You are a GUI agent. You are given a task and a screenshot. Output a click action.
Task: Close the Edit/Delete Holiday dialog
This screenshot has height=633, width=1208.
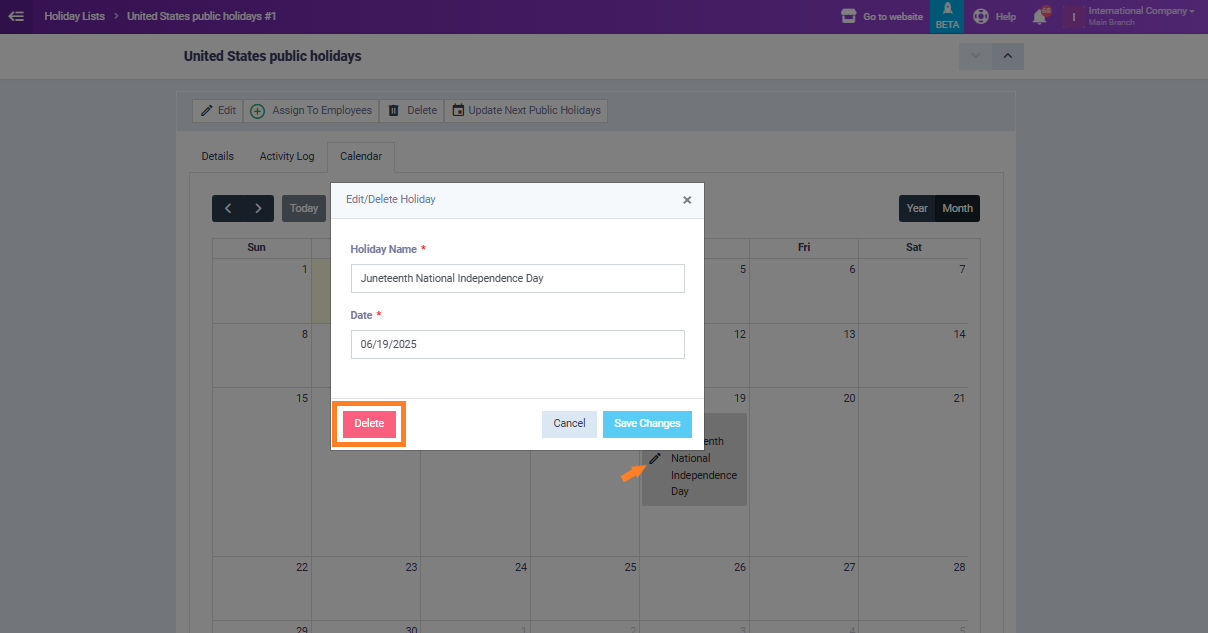coord(687,200)
